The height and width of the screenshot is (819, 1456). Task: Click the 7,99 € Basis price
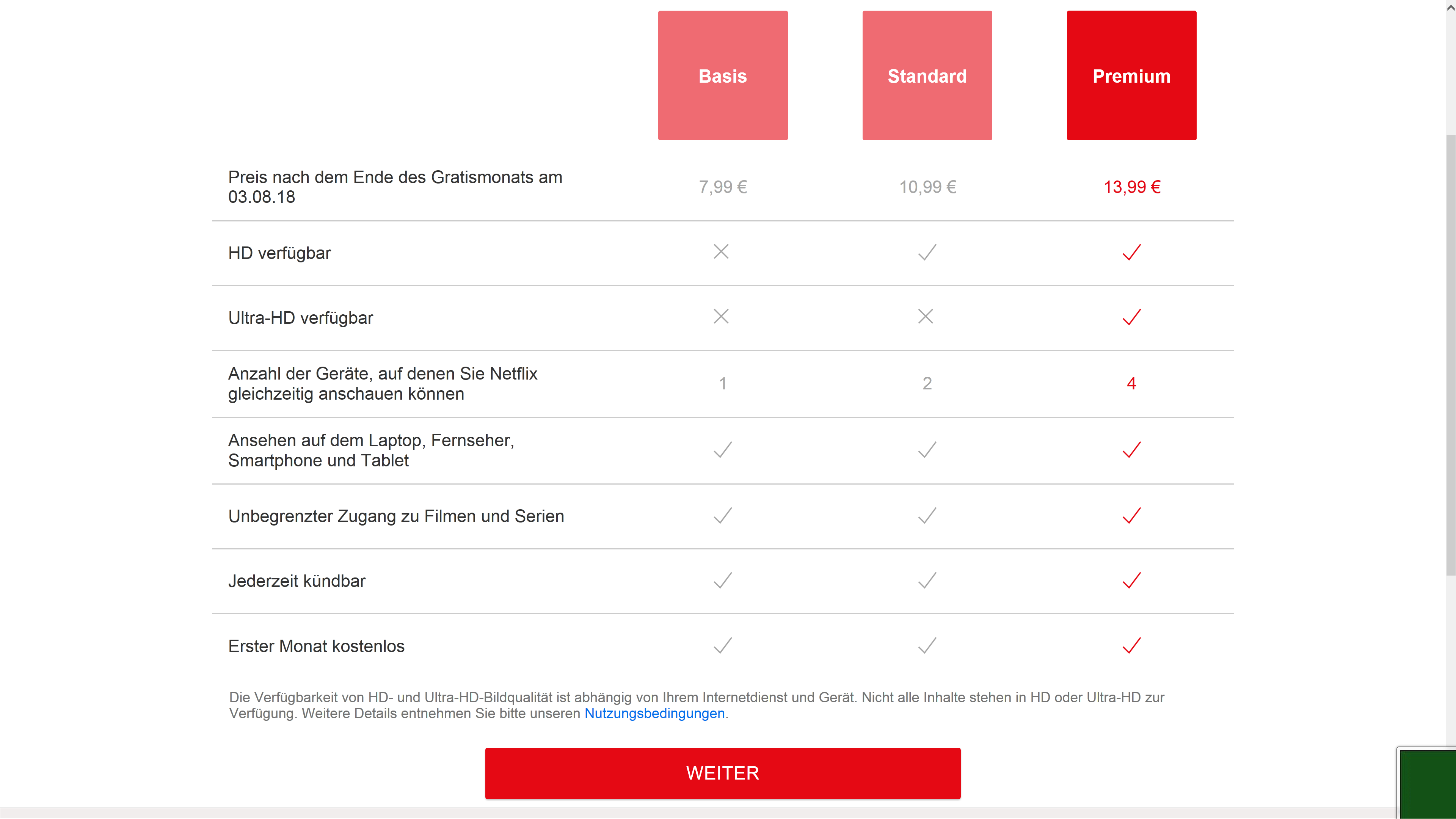coord(722,187)
